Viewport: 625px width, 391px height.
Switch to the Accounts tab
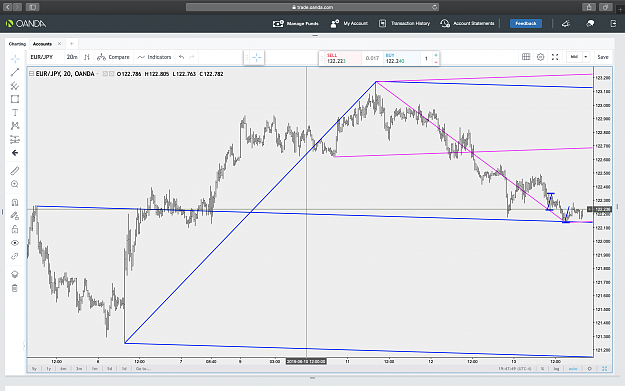click(x=42, y=44)
